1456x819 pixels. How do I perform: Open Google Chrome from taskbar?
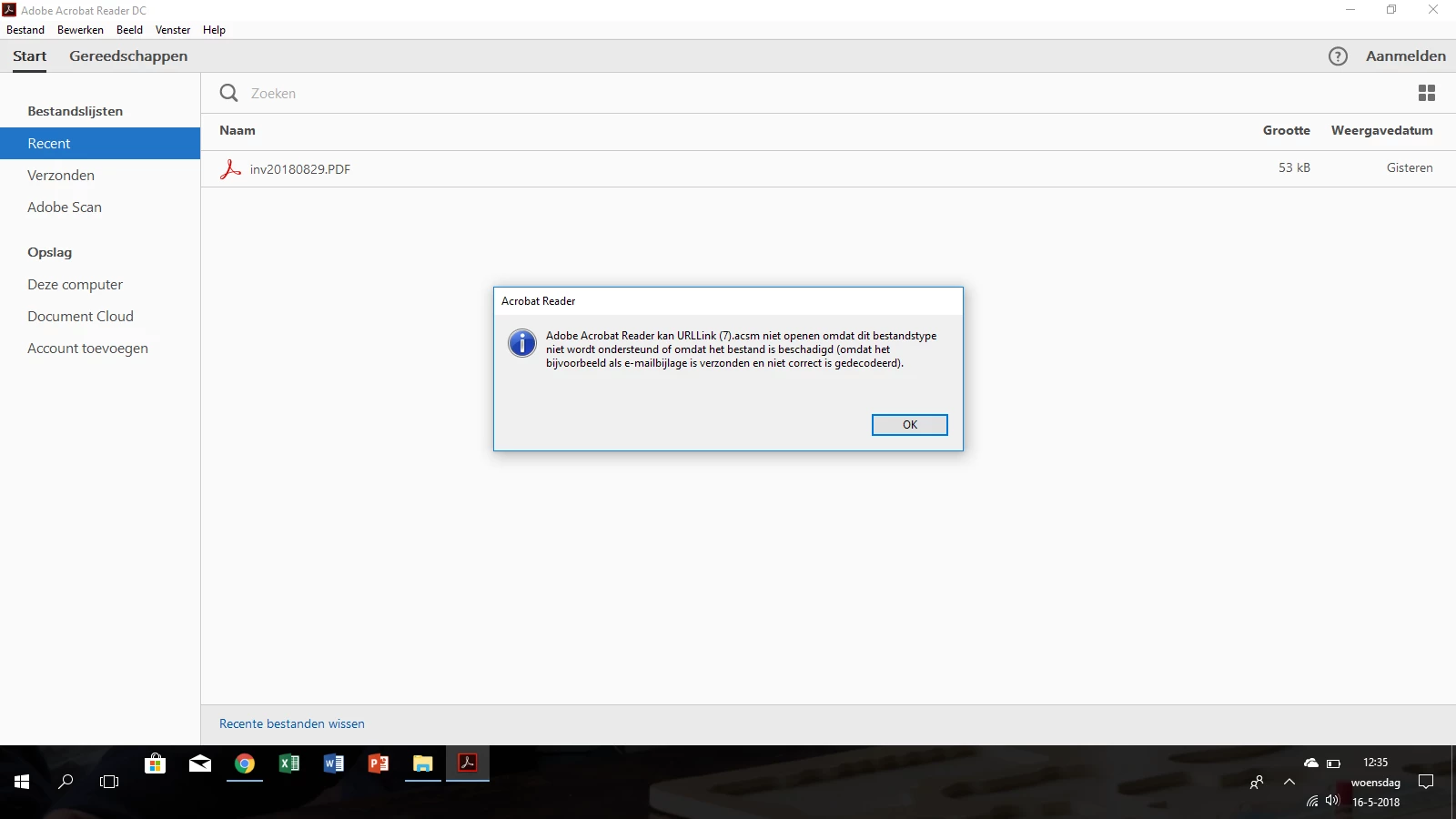coord(245,763)
